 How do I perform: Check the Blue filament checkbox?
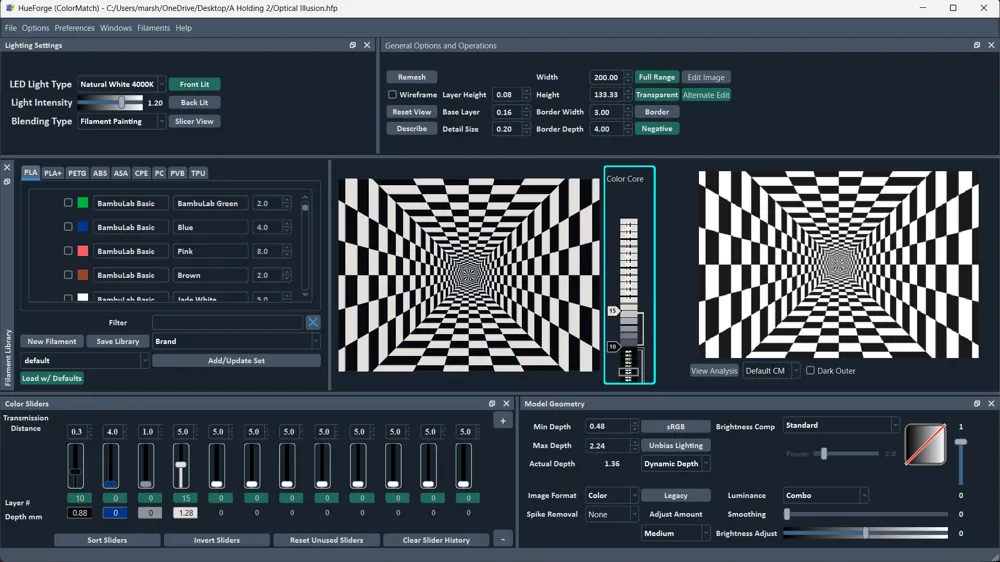point(68,226)
